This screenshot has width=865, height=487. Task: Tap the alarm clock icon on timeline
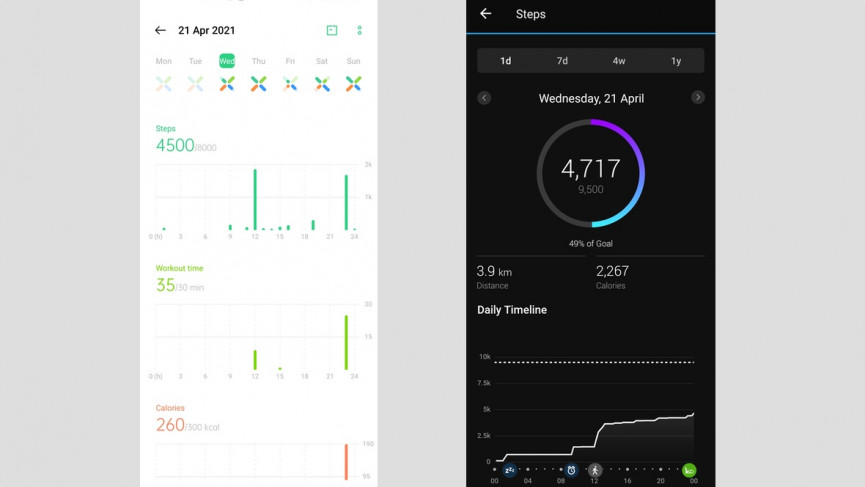click(x=571, y=470)
